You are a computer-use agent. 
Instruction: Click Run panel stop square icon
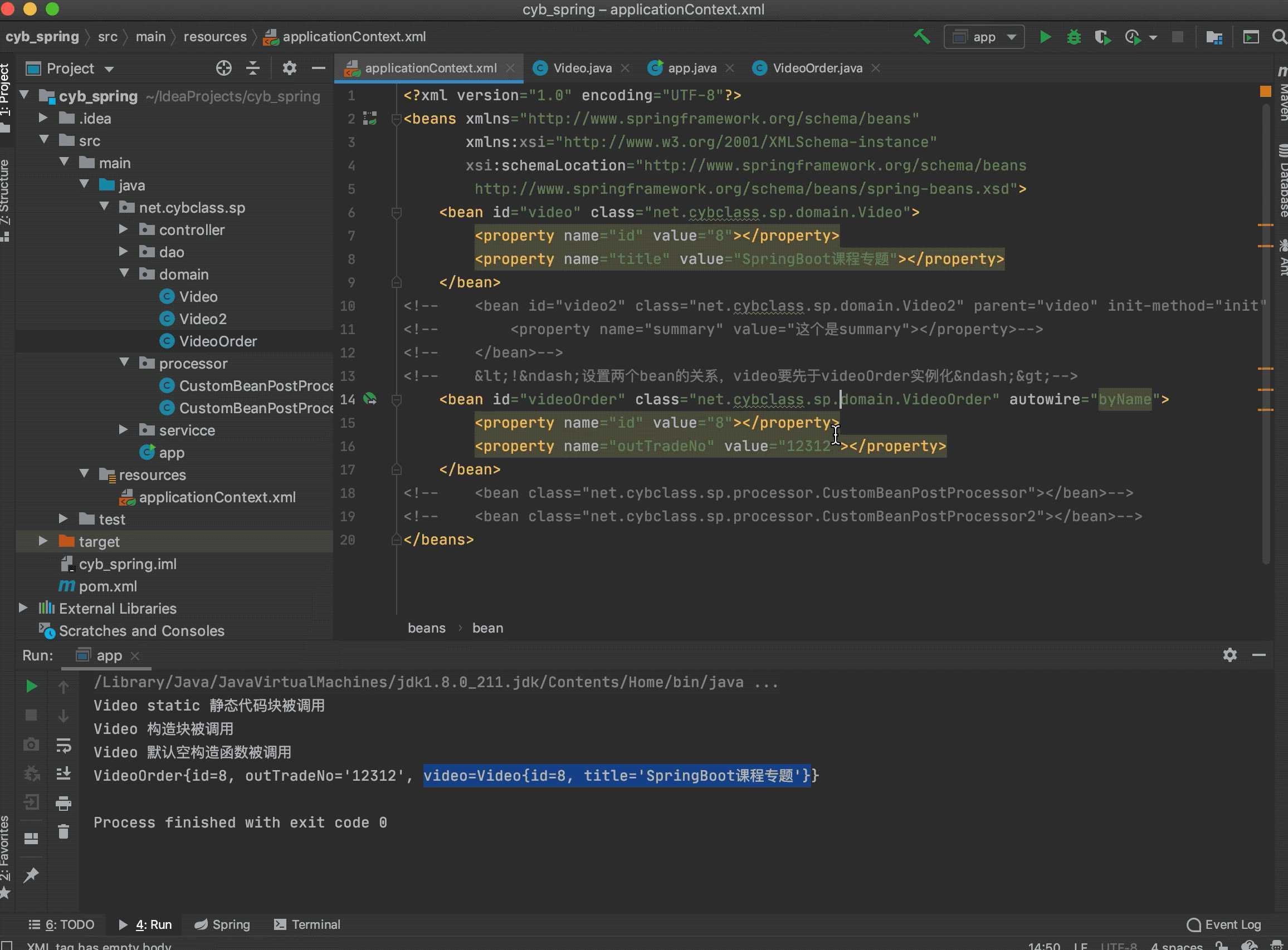32,715
